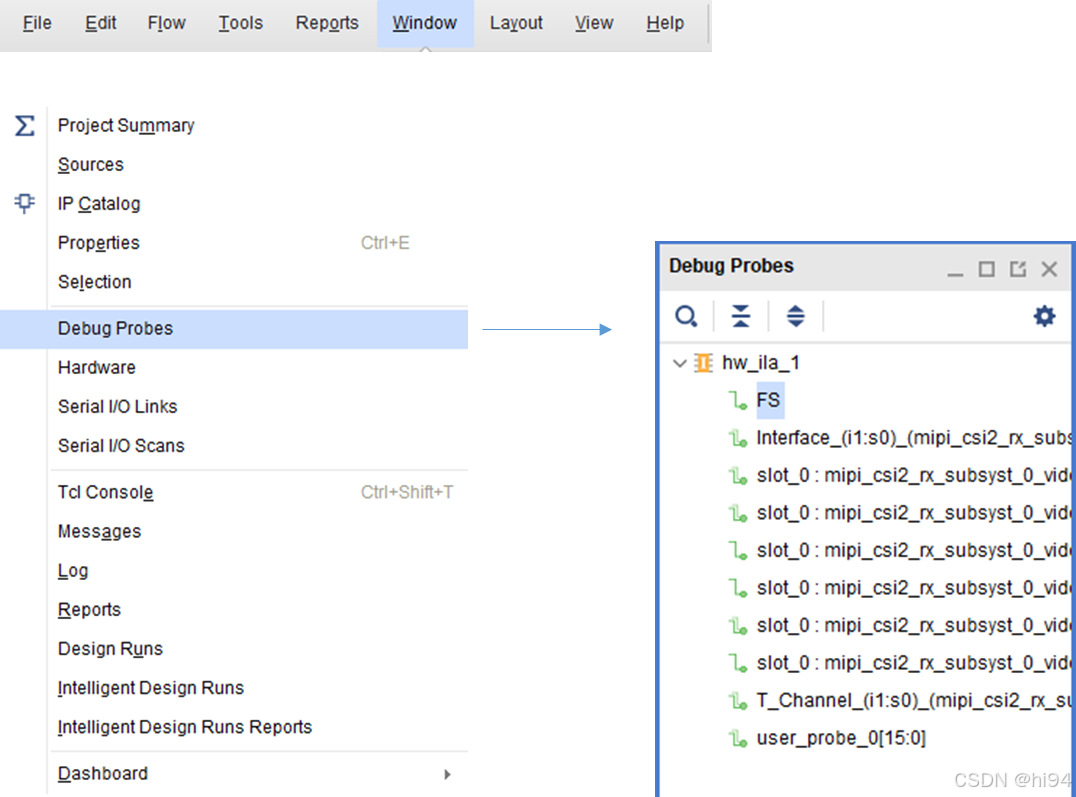Open Debug Probes settings gear
Screen dimensions: 1076x797
coord(1044,316)
